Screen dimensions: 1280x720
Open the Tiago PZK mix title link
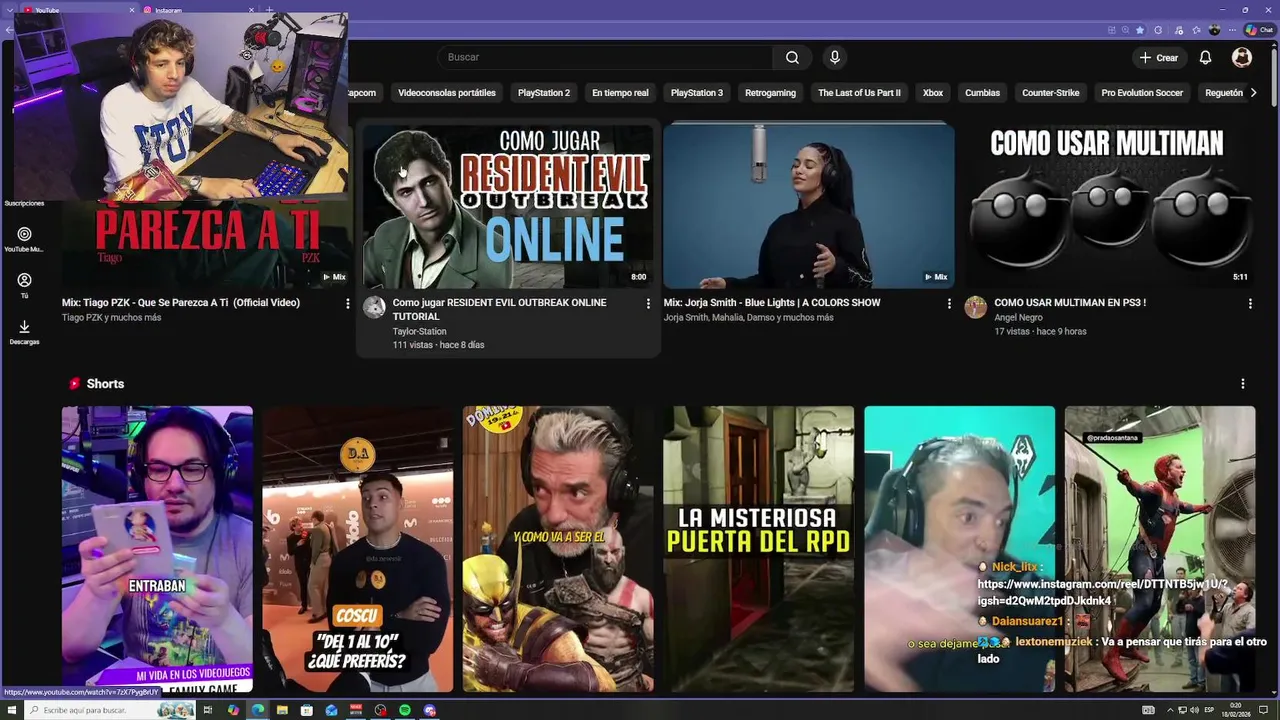pos(181,302)
